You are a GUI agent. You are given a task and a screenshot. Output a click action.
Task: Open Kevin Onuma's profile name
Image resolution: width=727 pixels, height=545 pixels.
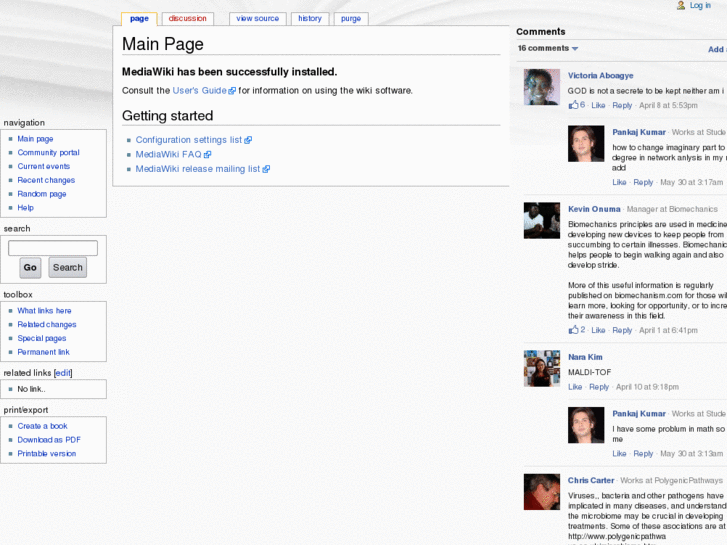click(x=594, y=209)
